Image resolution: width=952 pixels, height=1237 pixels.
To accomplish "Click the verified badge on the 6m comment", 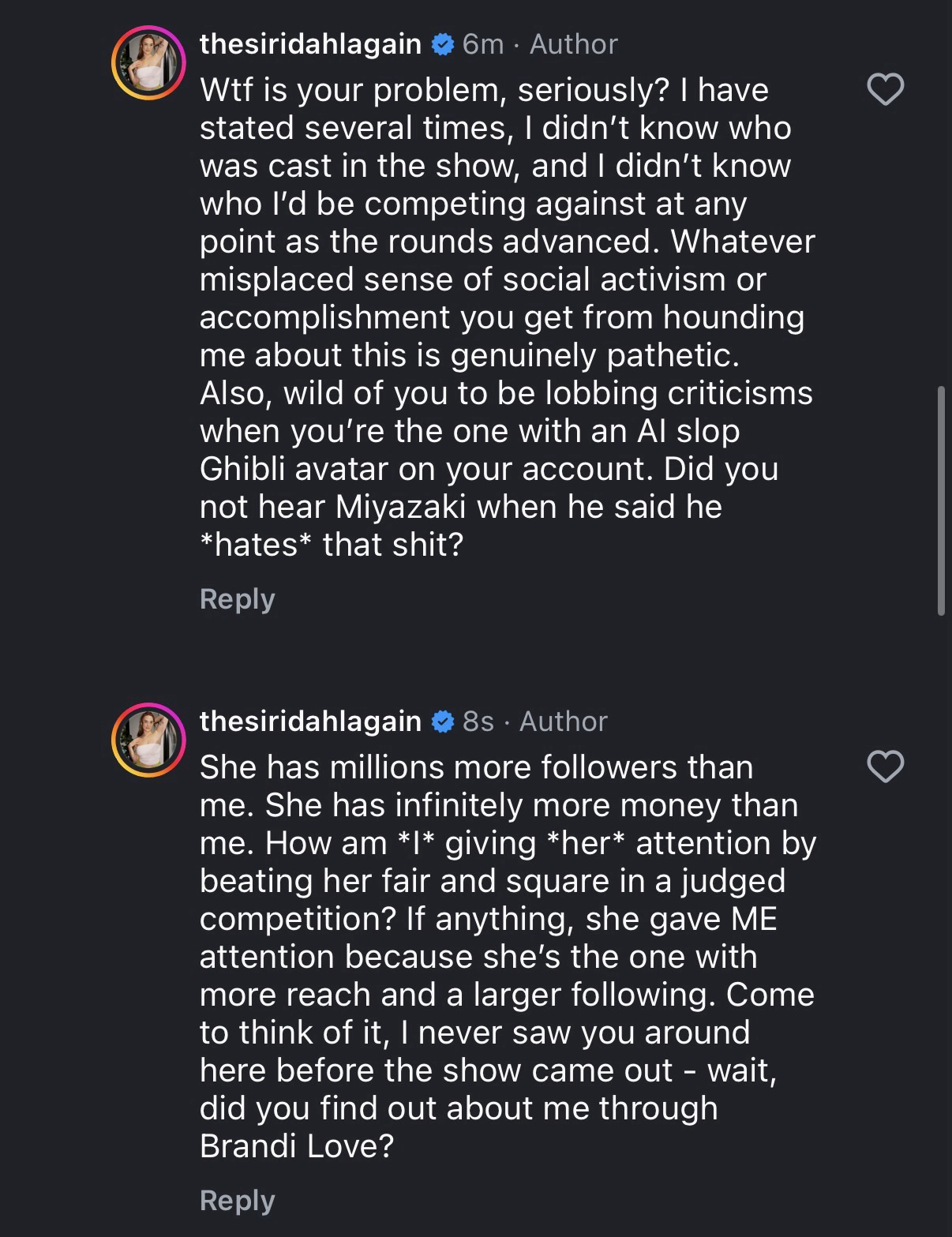I will click(x=442, y=44).
